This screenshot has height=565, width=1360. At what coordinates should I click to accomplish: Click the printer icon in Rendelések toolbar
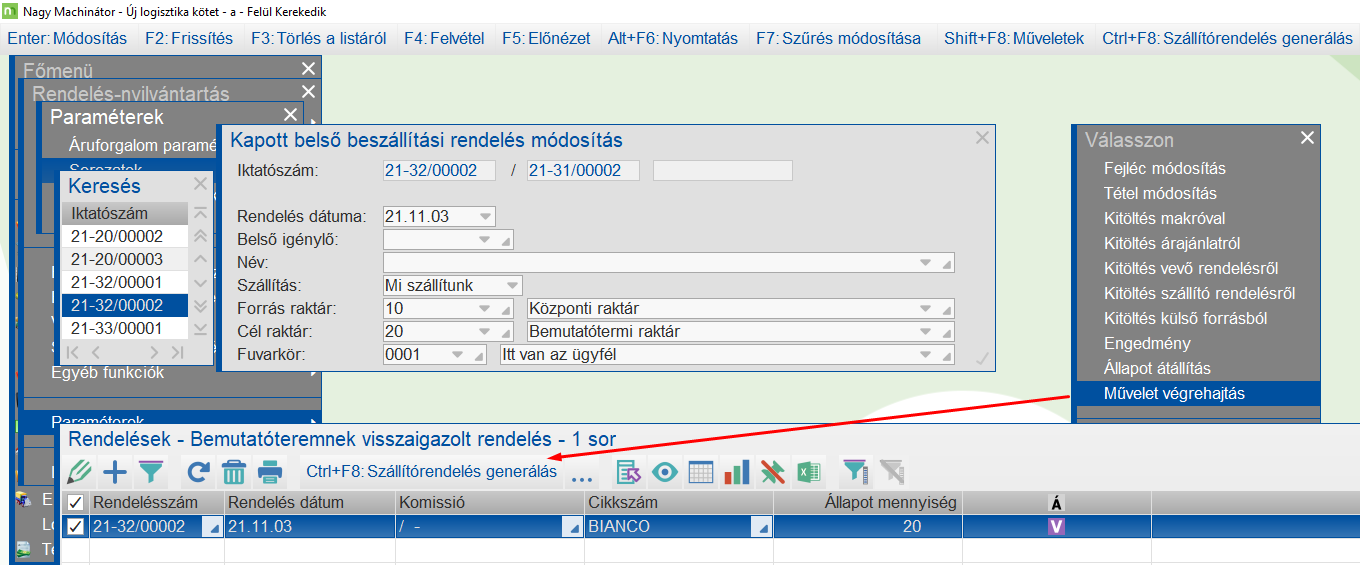270,472
